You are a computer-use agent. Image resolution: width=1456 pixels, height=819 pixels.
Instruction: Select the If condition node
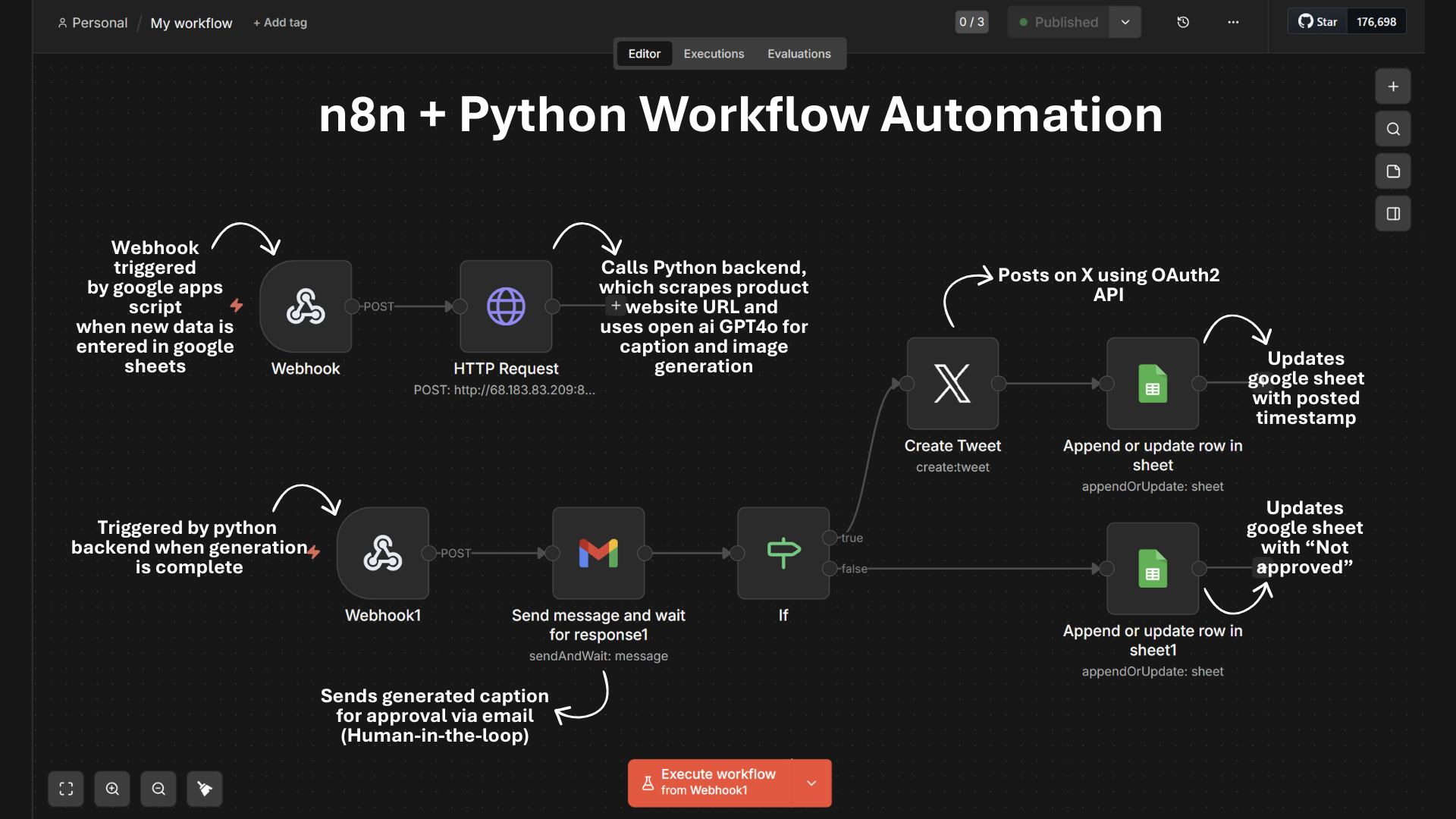(783, 553)
